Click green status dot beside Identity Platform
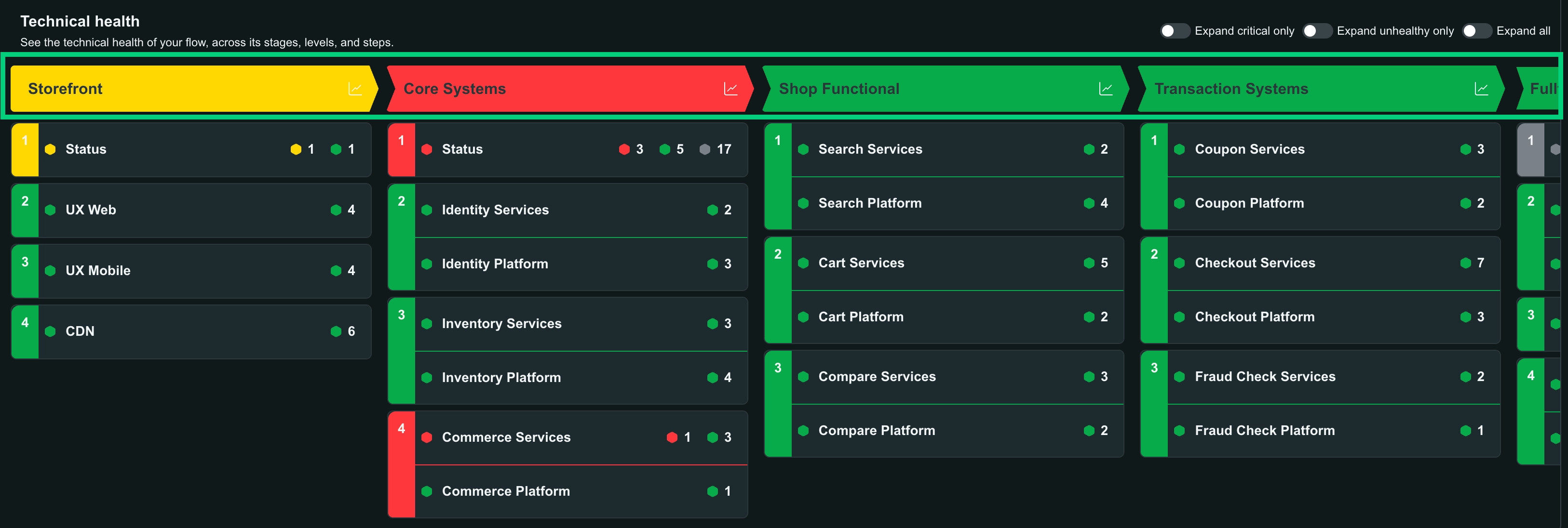 point(427,264)
